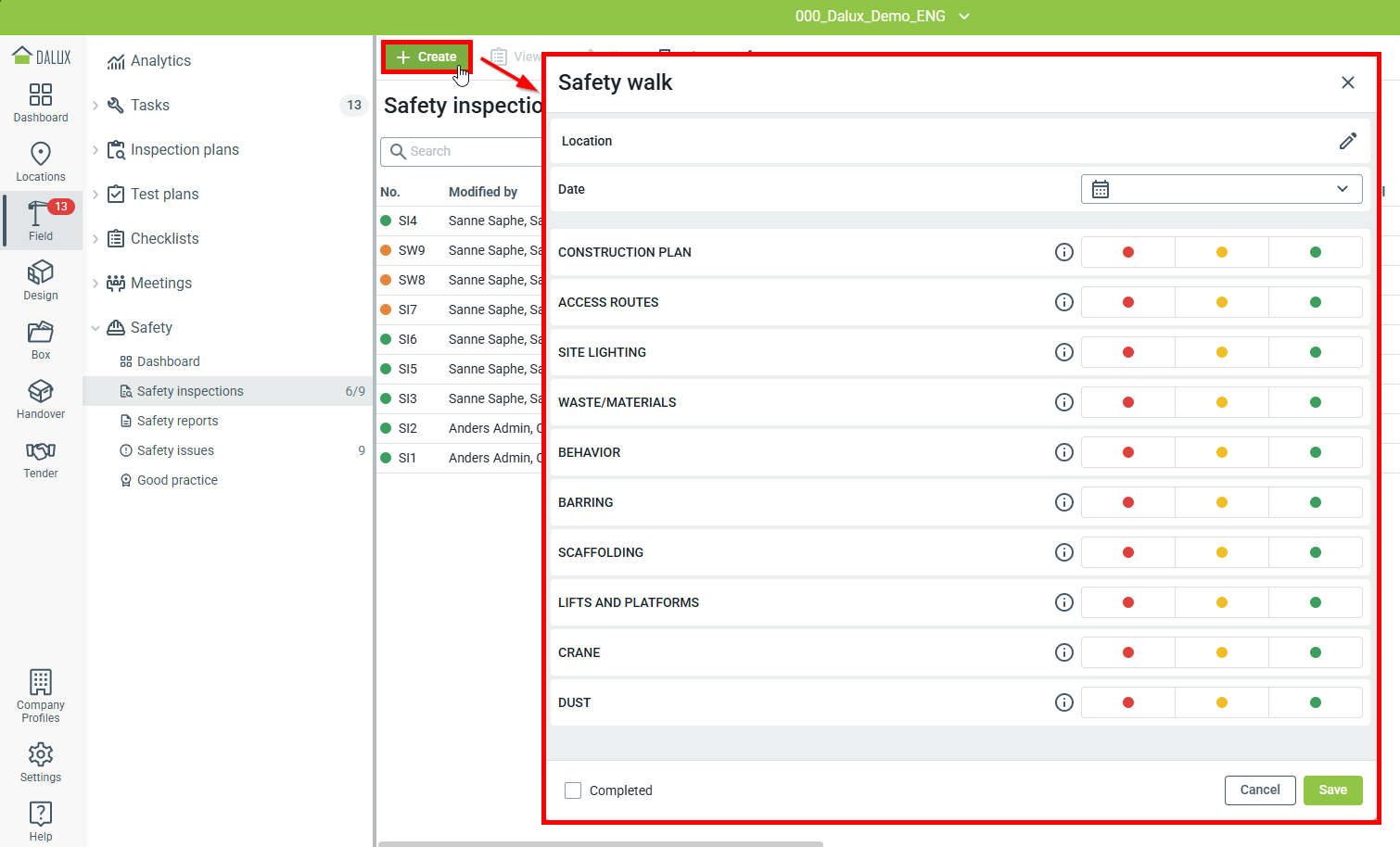Tick the Completed checkbox
This screenshot has height=847, width=1400.
573,790
